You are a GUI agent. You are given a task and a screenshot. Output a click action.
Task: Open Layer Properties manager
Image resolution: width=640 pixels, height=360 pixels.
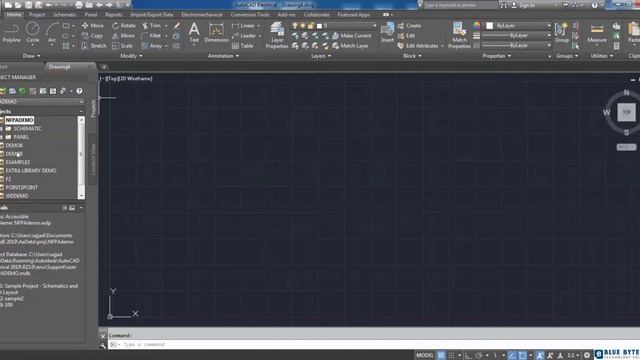[x=277, y=35]
